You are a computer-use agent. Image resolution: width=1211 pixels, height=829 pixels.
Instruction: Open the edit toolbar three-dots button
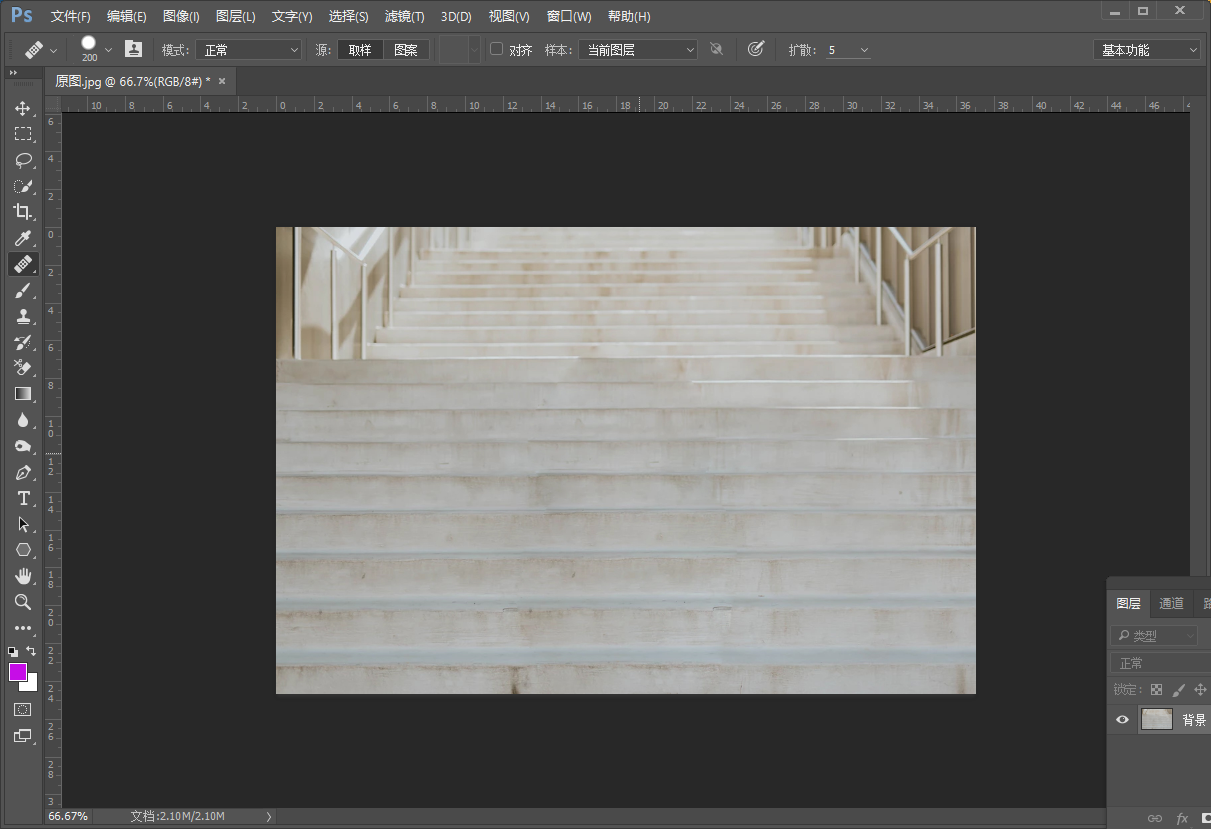23,628
